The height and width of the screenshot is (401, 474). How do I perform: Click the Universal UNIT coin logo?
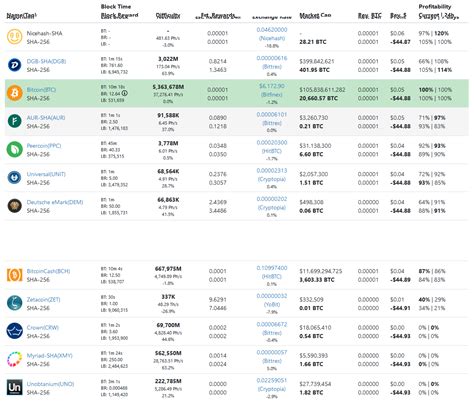pos(15,177)
